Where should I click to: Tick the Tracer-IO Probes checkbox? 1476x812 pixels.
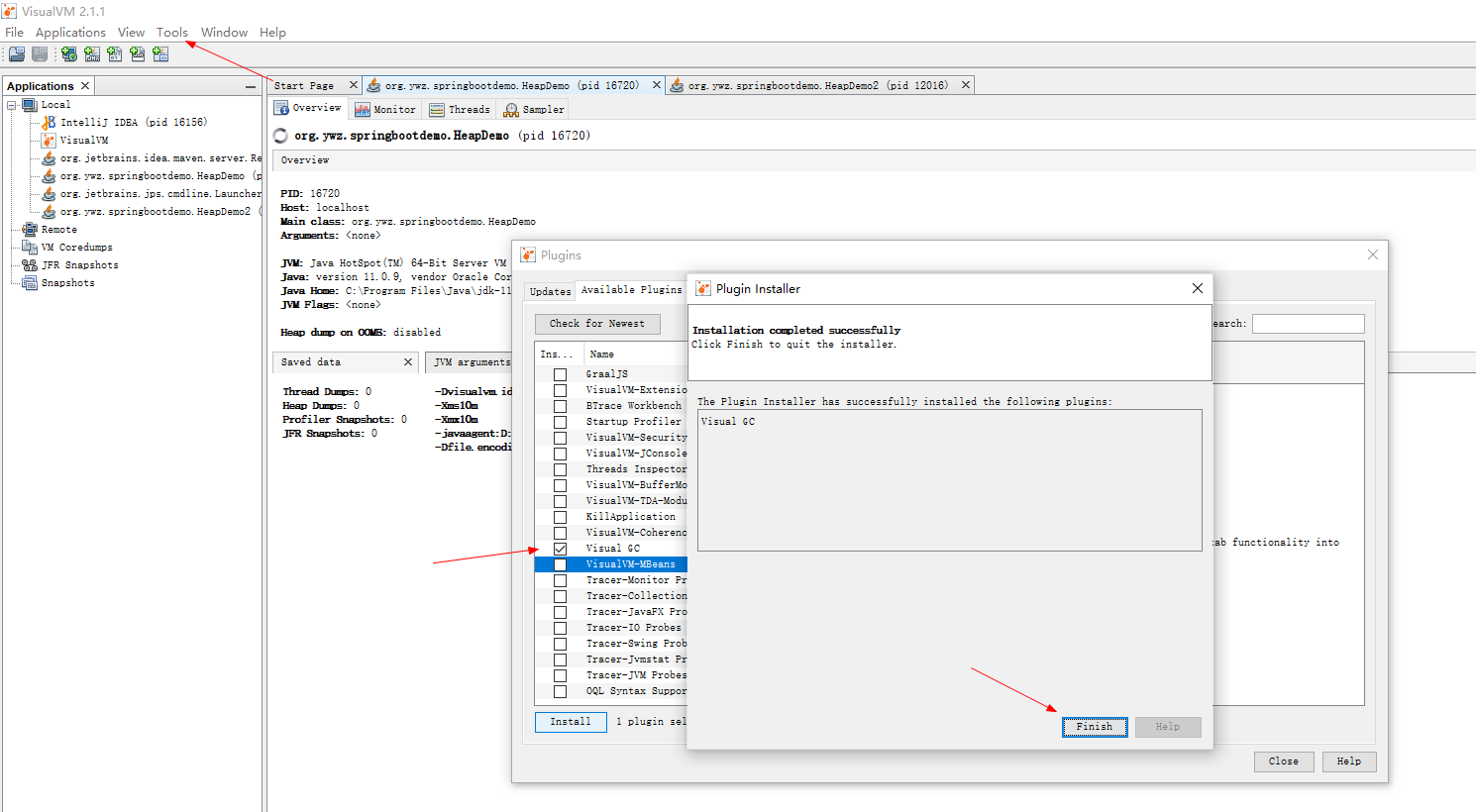[560, 628]
